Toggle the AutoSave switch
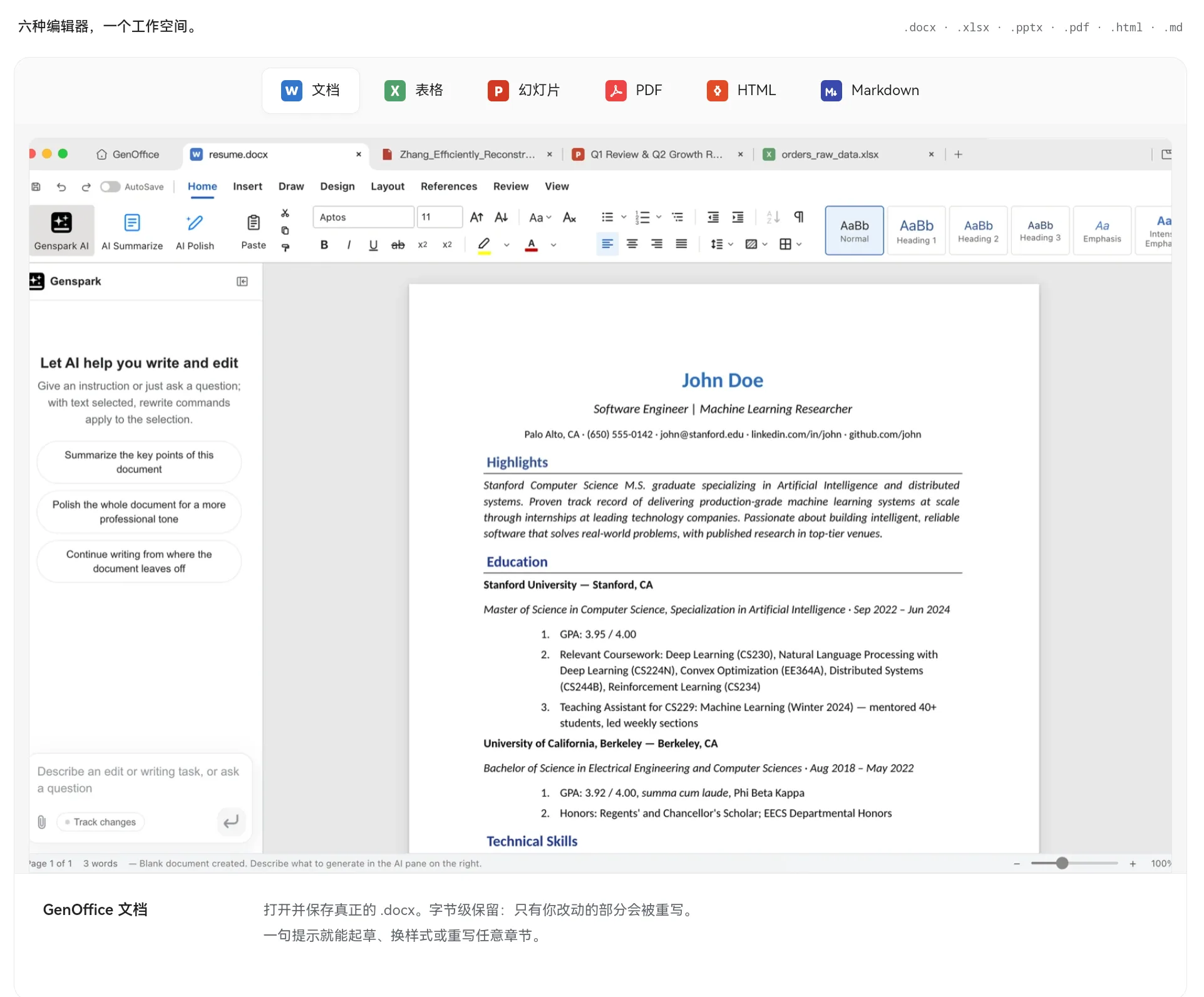1204x997 pixels. (110, 187)
